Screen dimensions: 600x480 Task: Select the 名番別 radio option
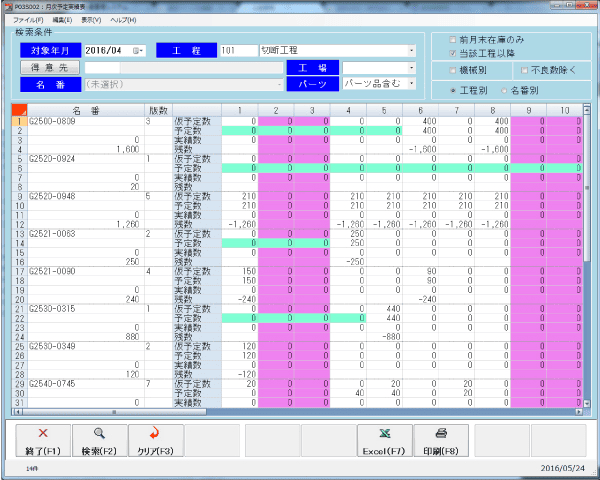click(x=504, y=90)
